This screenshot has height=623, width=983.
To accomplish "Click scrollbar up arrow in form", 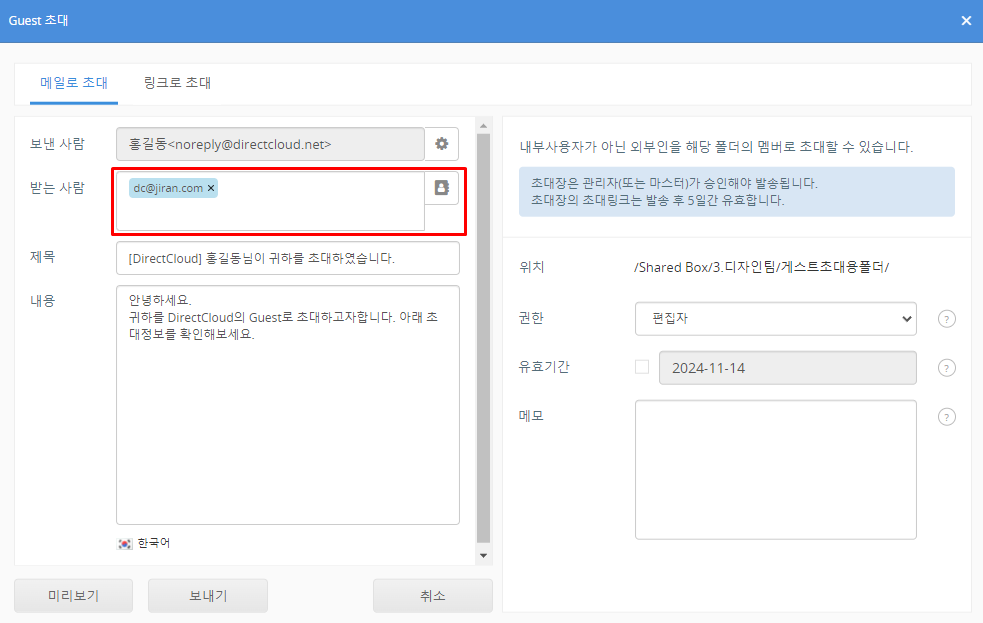I will click(484, 126).
